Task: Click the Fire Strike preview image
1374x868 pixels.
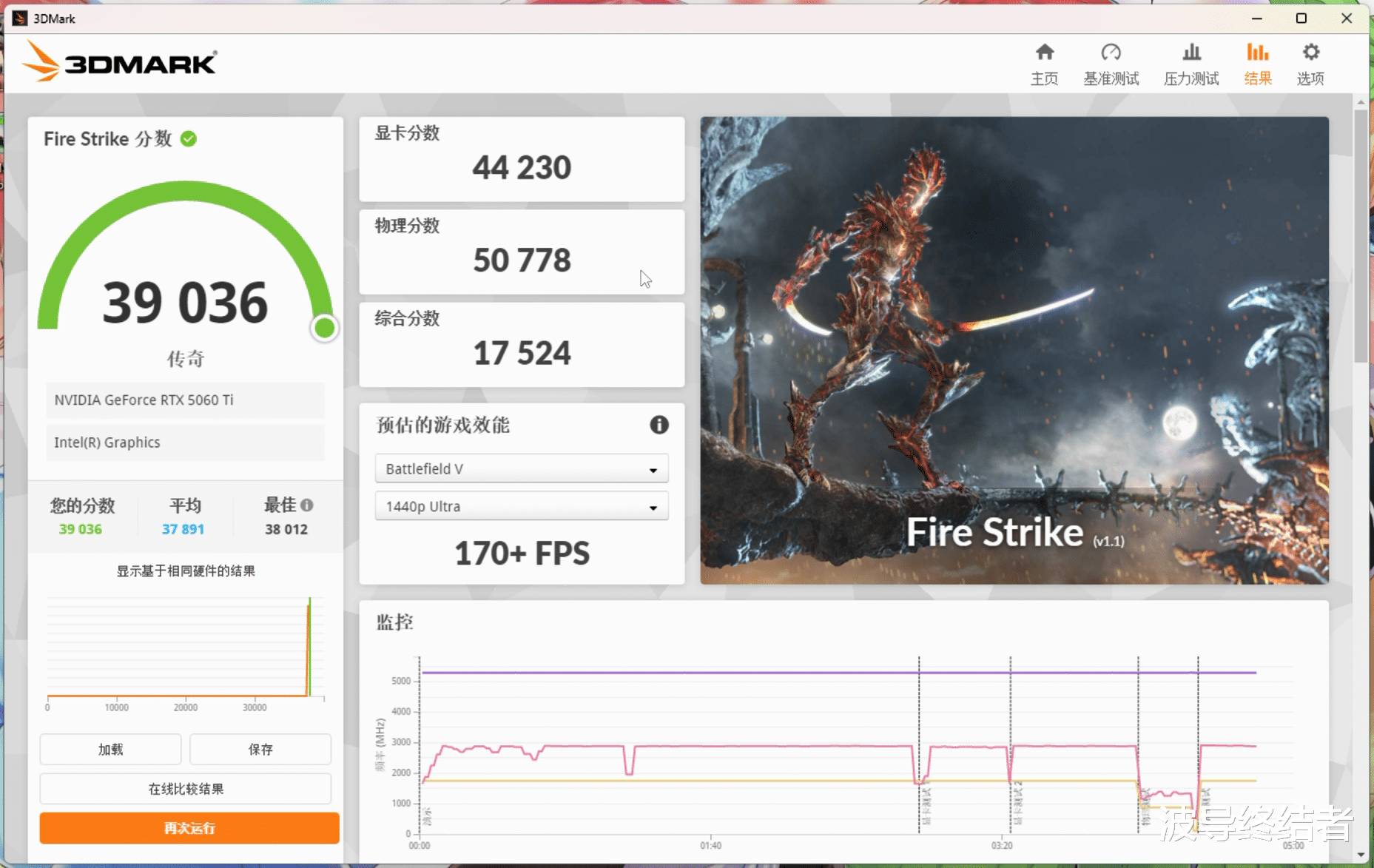Action: (x=1014, y=350)
